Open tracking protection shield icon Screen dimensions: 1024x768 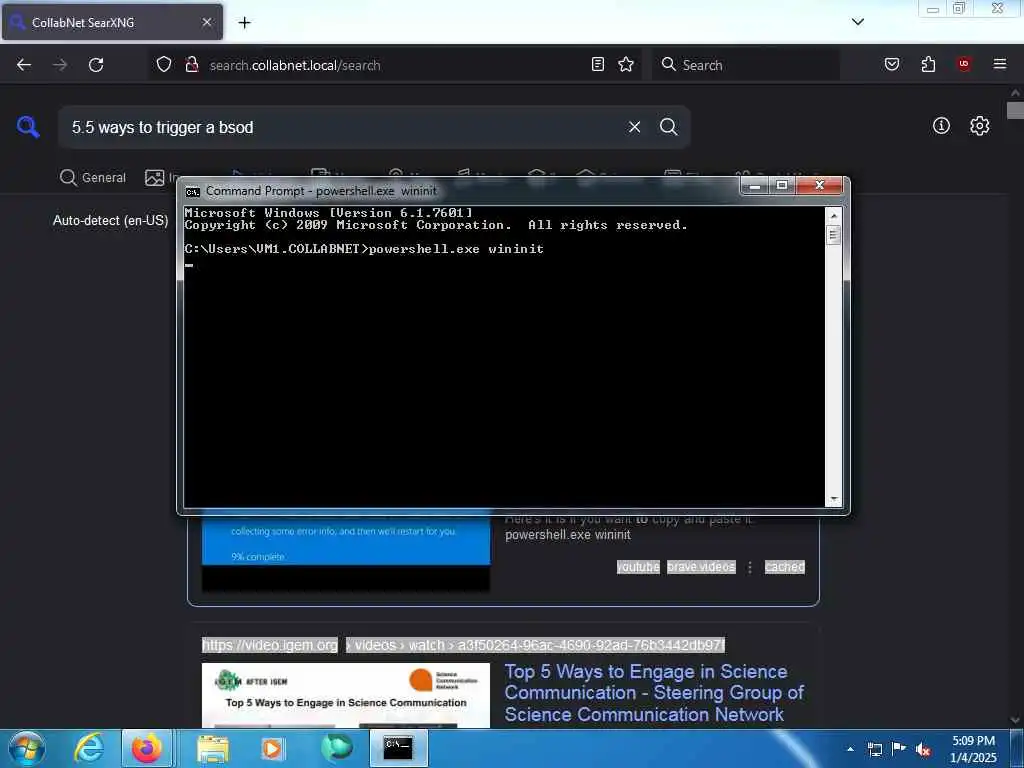tap(164, 64)
